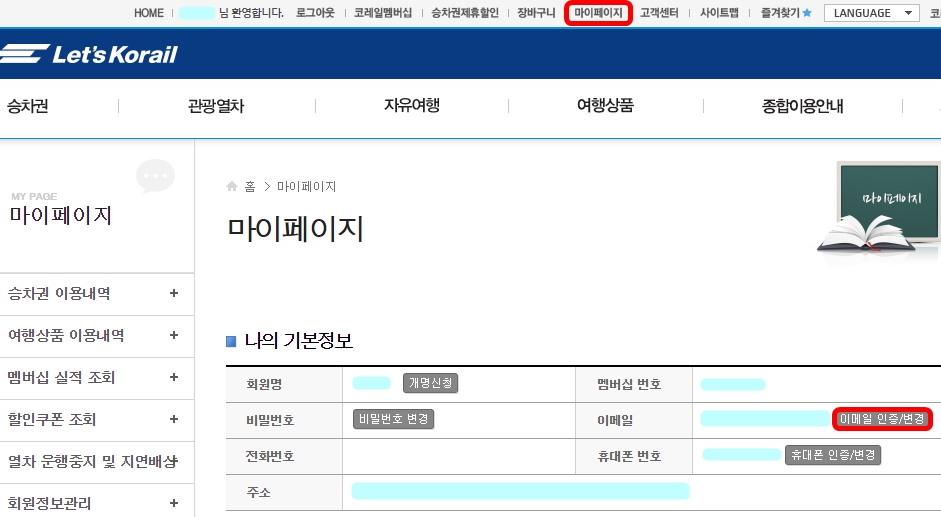Open the 코레일멤버십 link
The width and height of the screenshot is (941, 517).
tap(383, 13)
